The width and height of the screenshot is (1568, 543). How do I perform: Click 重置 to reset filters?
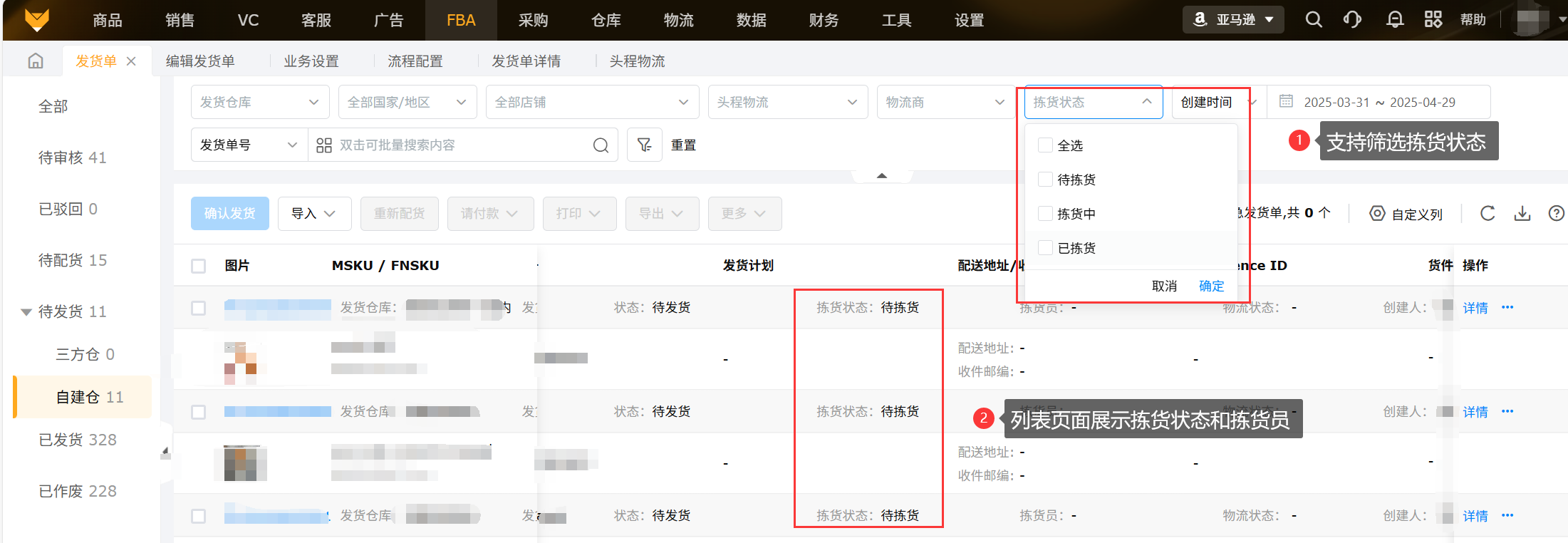pos(684,145)
